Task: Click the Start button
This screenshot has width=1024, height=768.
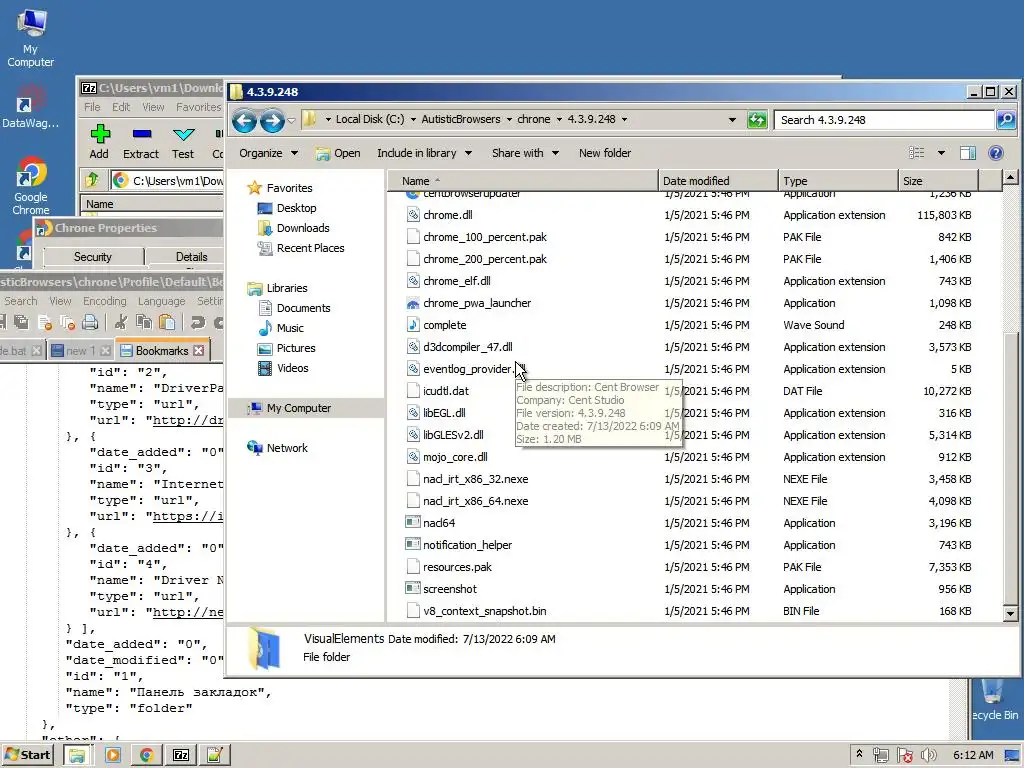Action: click(x=27, y=755)
